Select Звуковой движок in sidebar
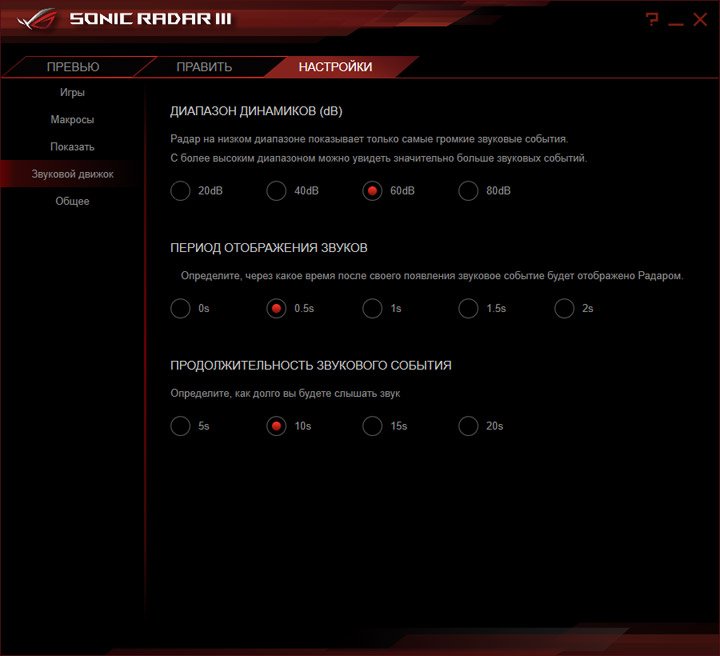Viewport: 720px width, 656px height. pyautogui.click(x=72, y=174)
